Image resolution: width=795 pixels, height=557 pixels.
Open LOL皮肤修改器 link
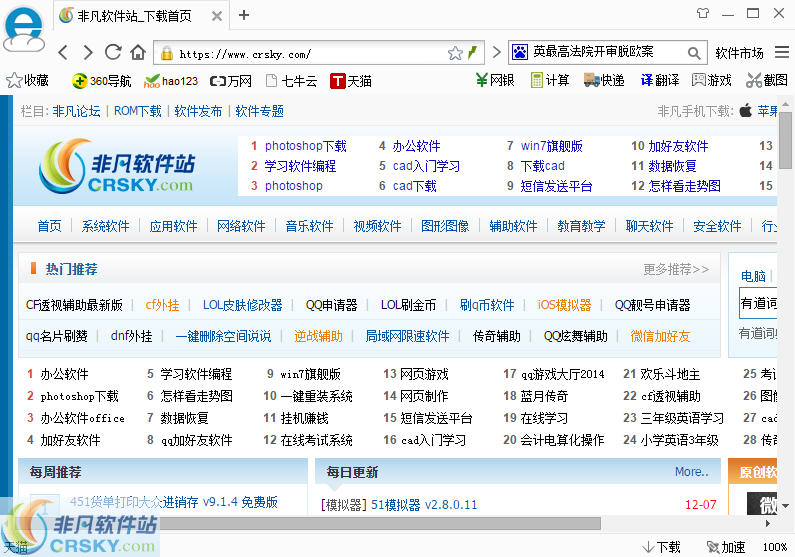[x=242, y=305]
